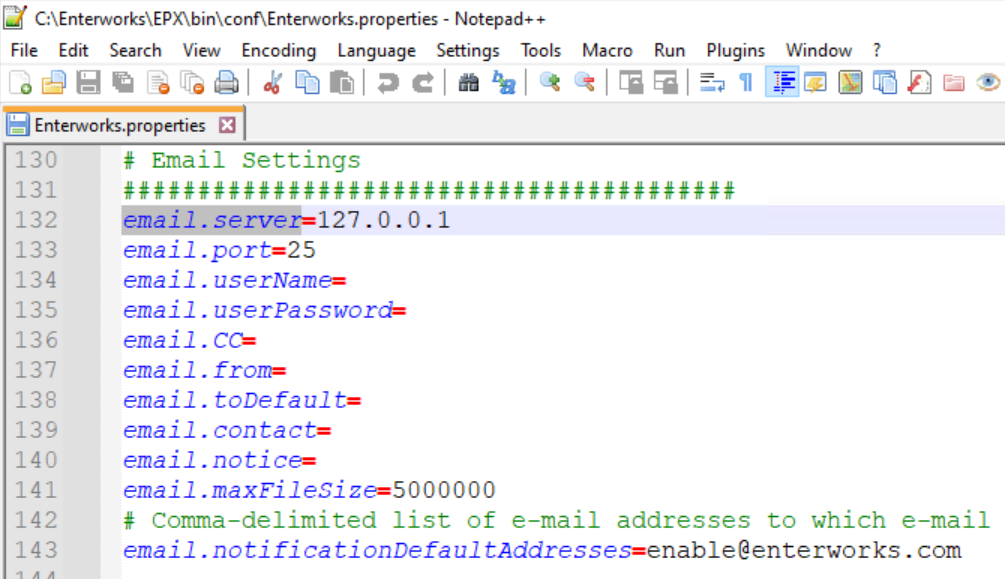Open the Language menu
This screenshot has height=579, width=1005.
point(376,50)
